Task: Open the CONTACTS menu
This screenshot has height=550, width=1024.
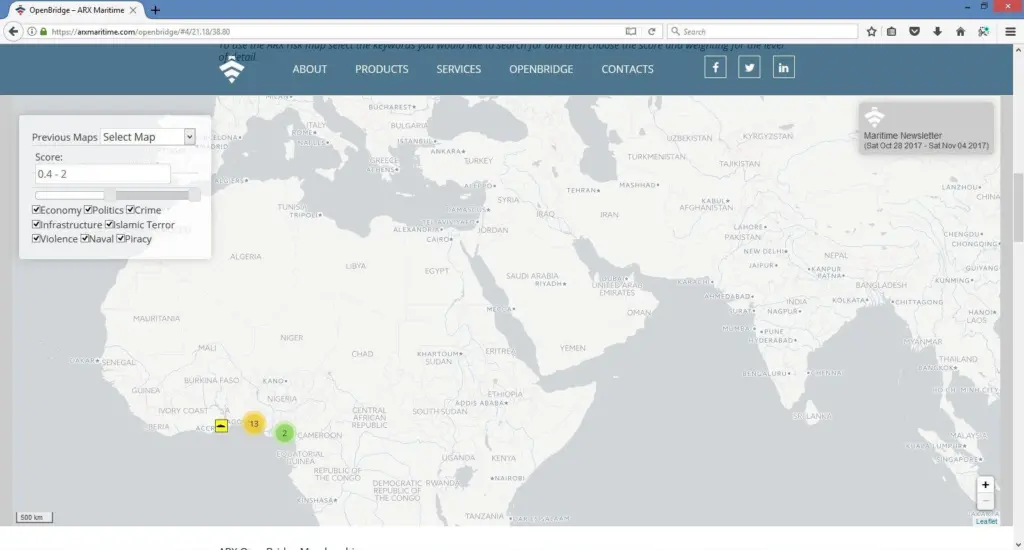Action: click(x=627, y=69)
